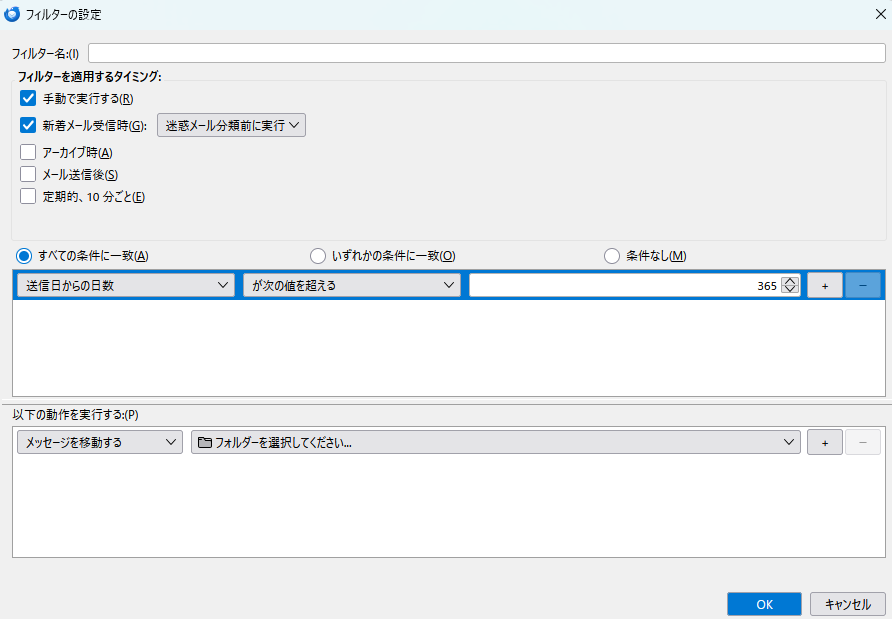Click the up arrow on the 365 value stepper
Image resolution: width=892 pixels, height=619 pixels.
(x=791, y=280)
